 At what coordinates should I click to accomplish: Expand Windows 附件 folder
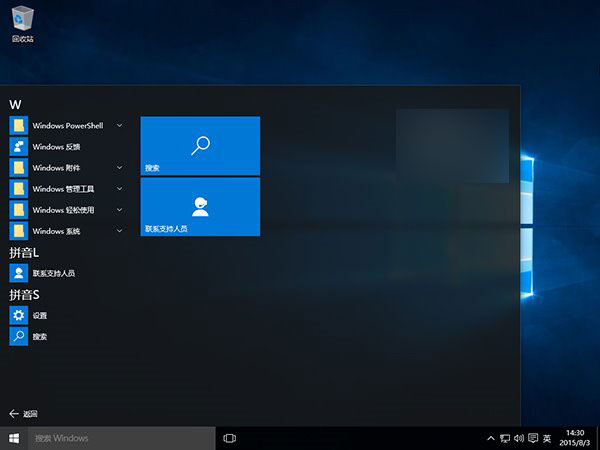pos(120,167)
